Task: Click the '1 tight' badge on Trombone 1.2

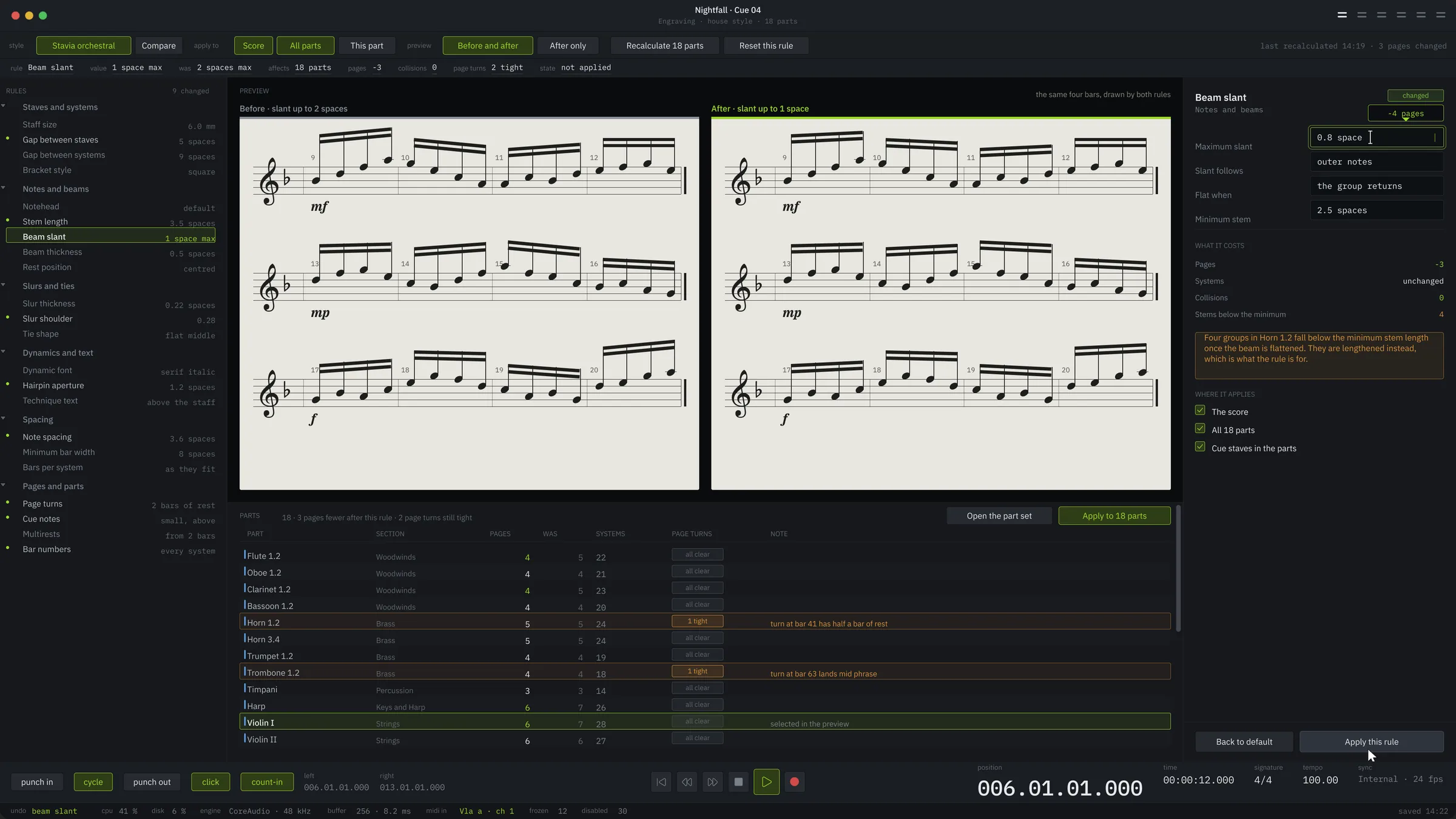Action: coord(697,671)
